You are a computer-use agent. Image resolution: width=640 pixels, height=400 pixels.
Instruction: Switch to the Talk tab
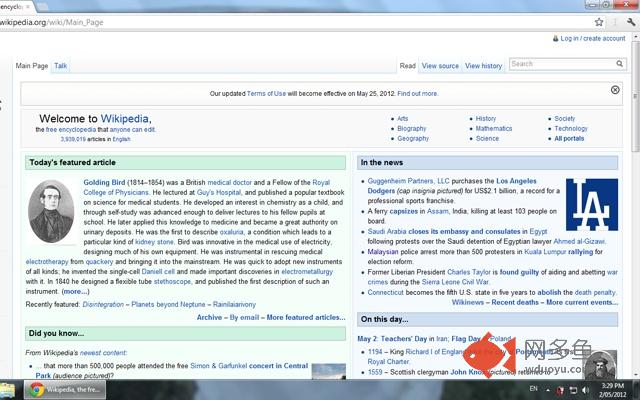[x=60, y=66]
